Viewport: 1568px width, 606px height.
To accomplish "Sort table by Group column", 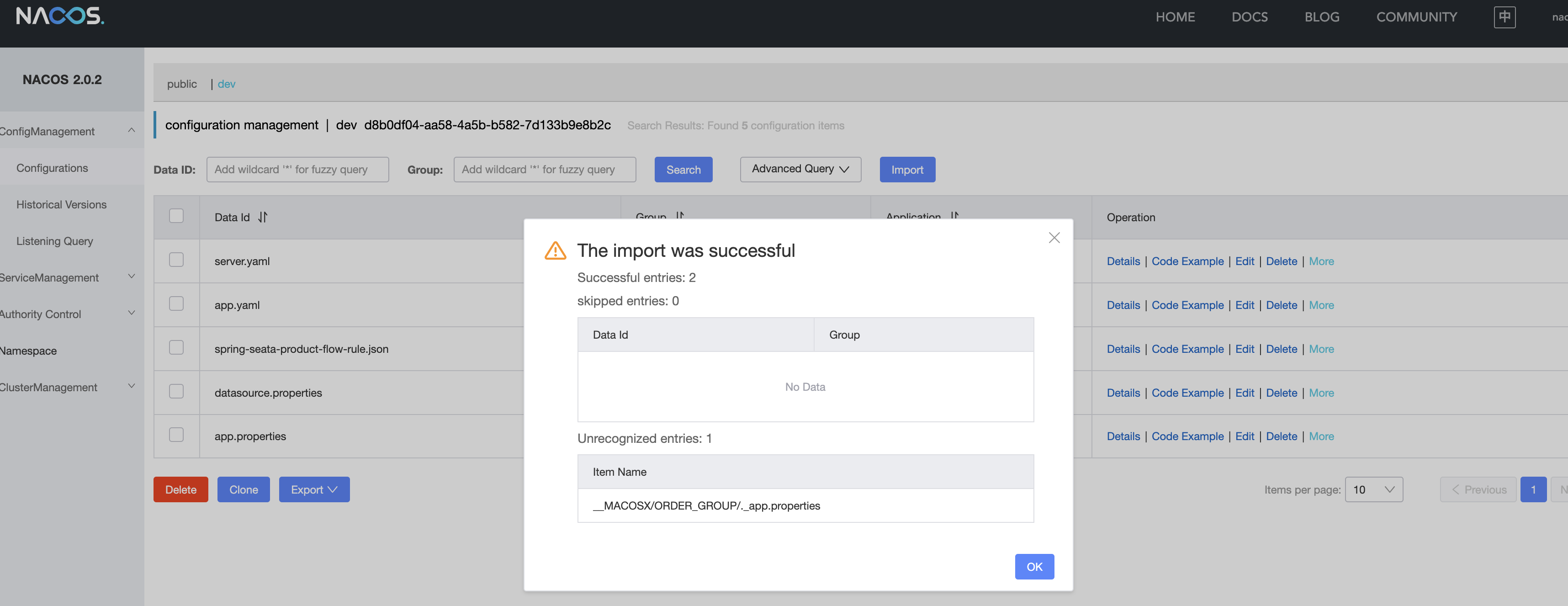I will [679, 215].
